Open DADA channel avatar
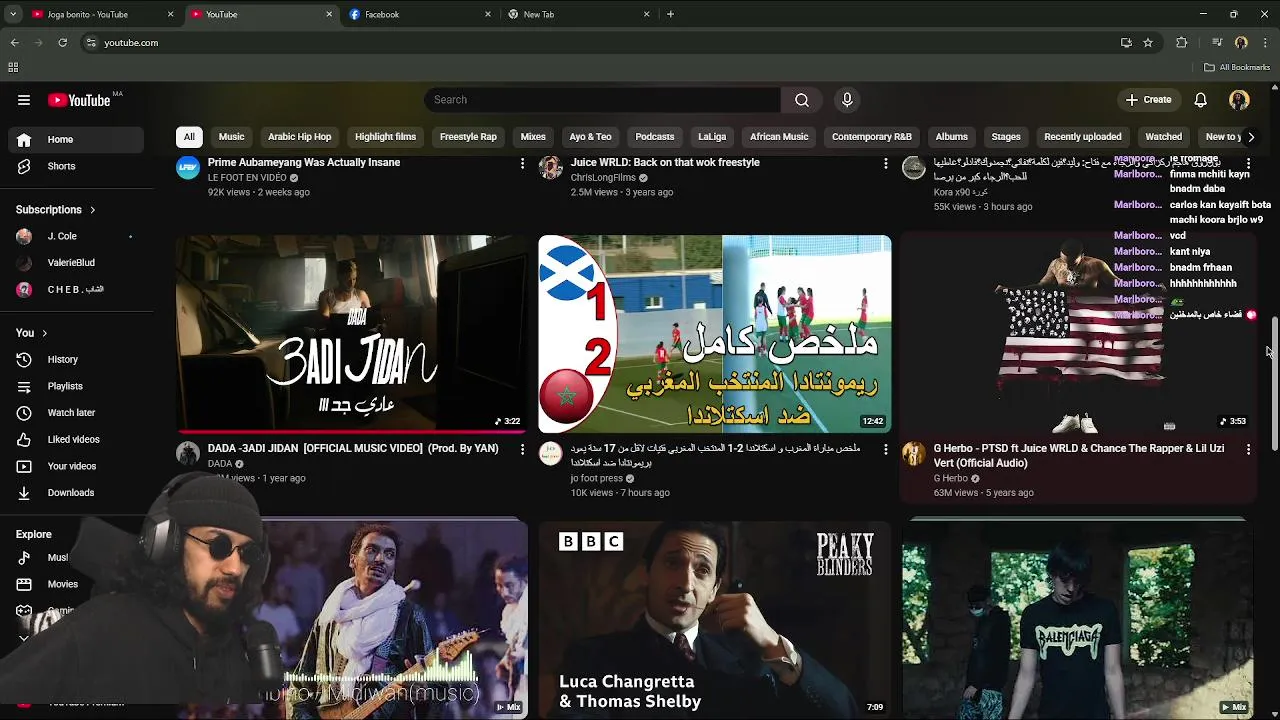This screenshot has width=1280, height=720. [188, 454]
